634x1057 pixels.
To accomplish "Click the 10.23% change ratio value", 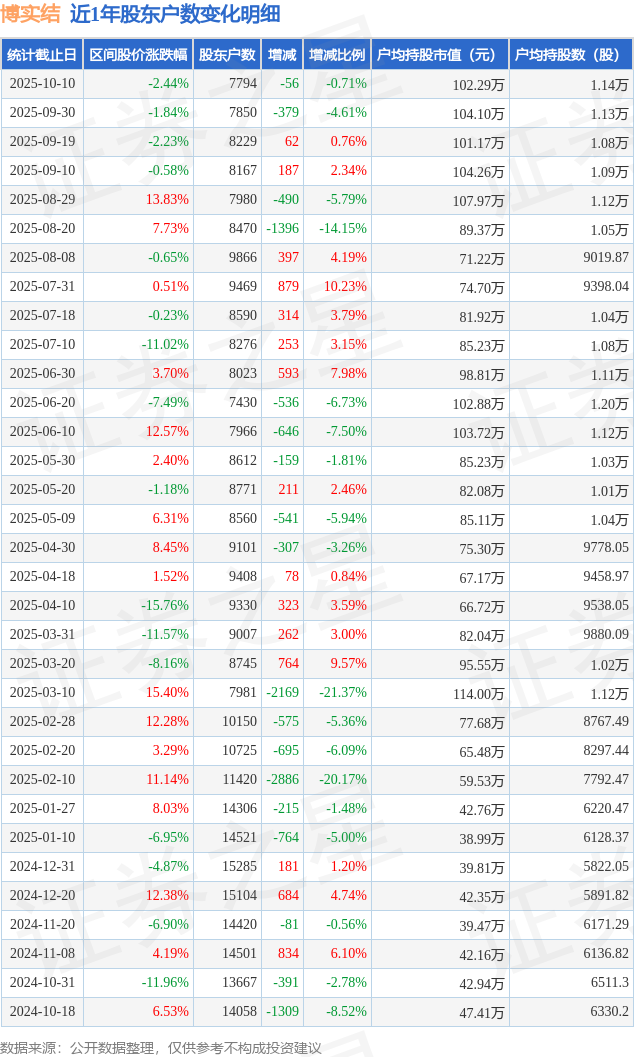I will click(348, 287).
